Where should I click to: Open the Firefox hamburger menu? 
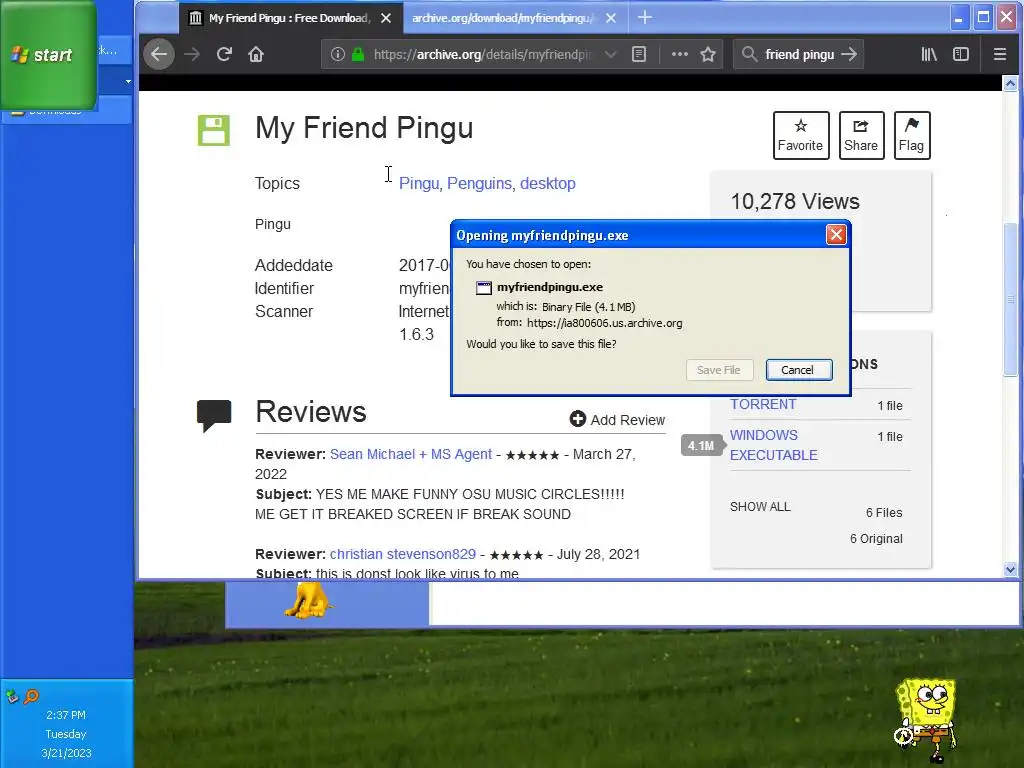click(1000, 54)
